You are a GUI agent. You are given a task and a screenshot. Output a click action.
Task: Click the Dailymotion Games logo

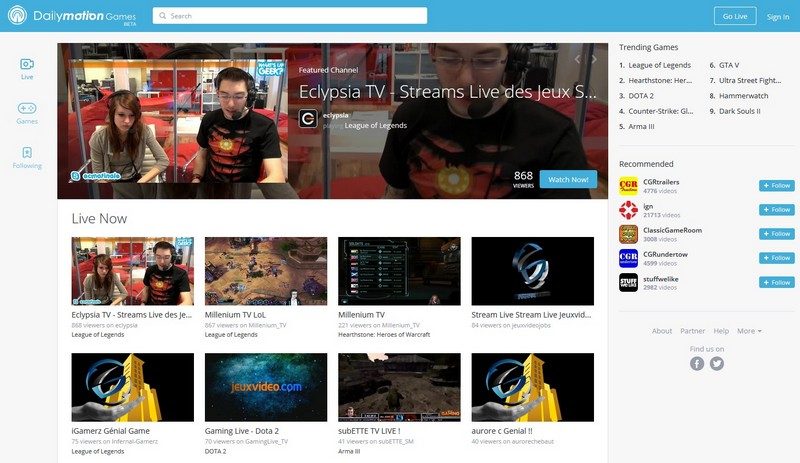73,16
